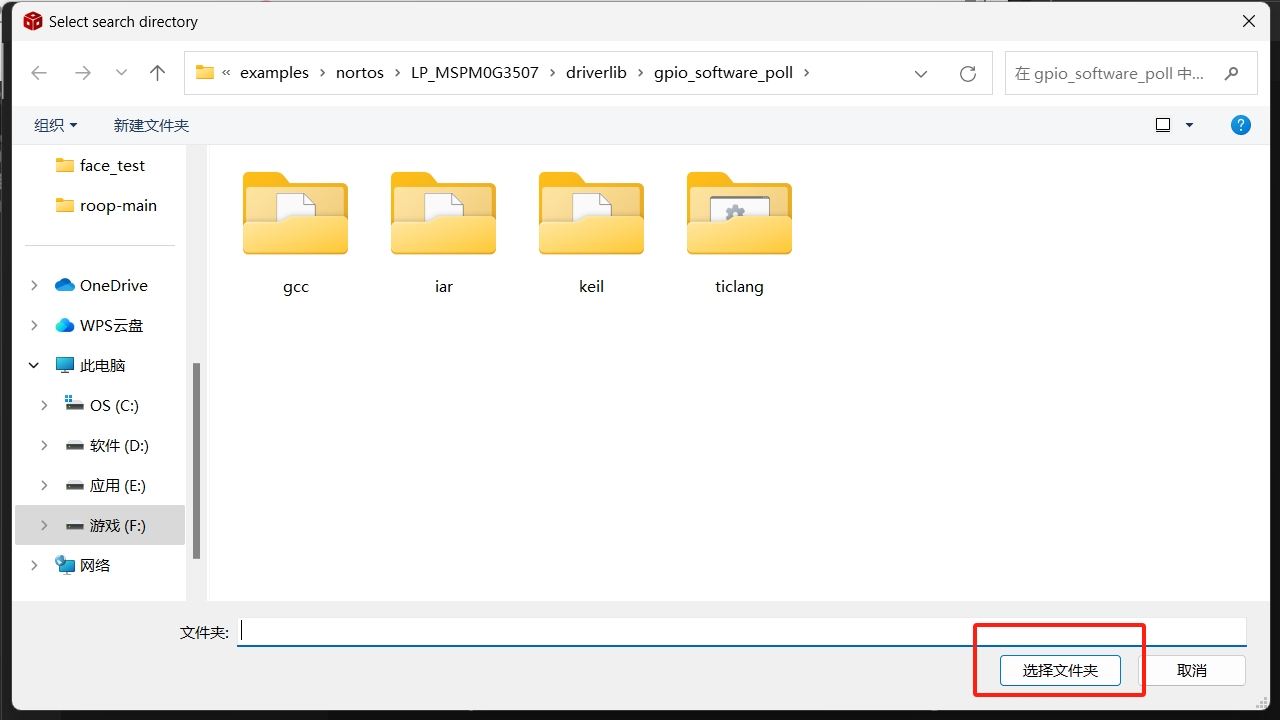Expand the 游戏 (F:) tree node
This screenshot has width=1280, height=720.
pyautogui.click(x=44, y=525)
